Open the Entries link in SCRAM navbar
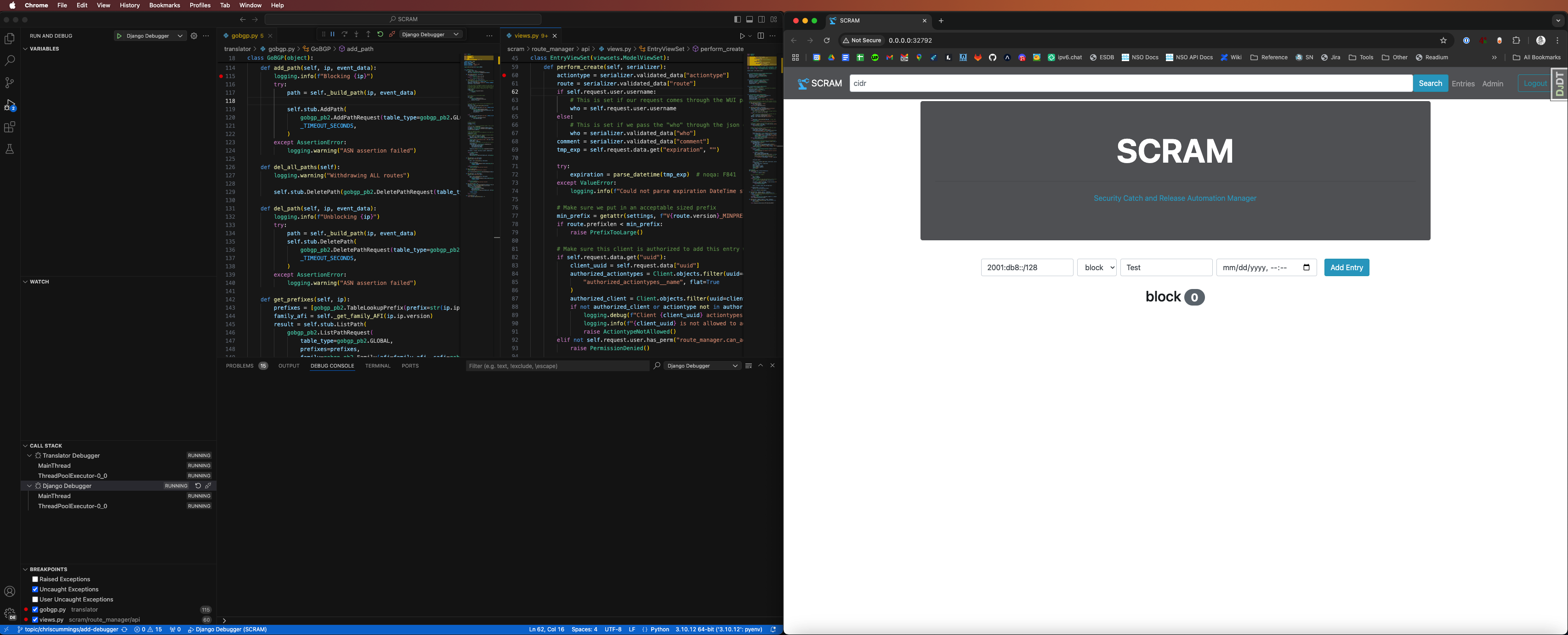The image size is (1568, 635). tap(1463, 84)
